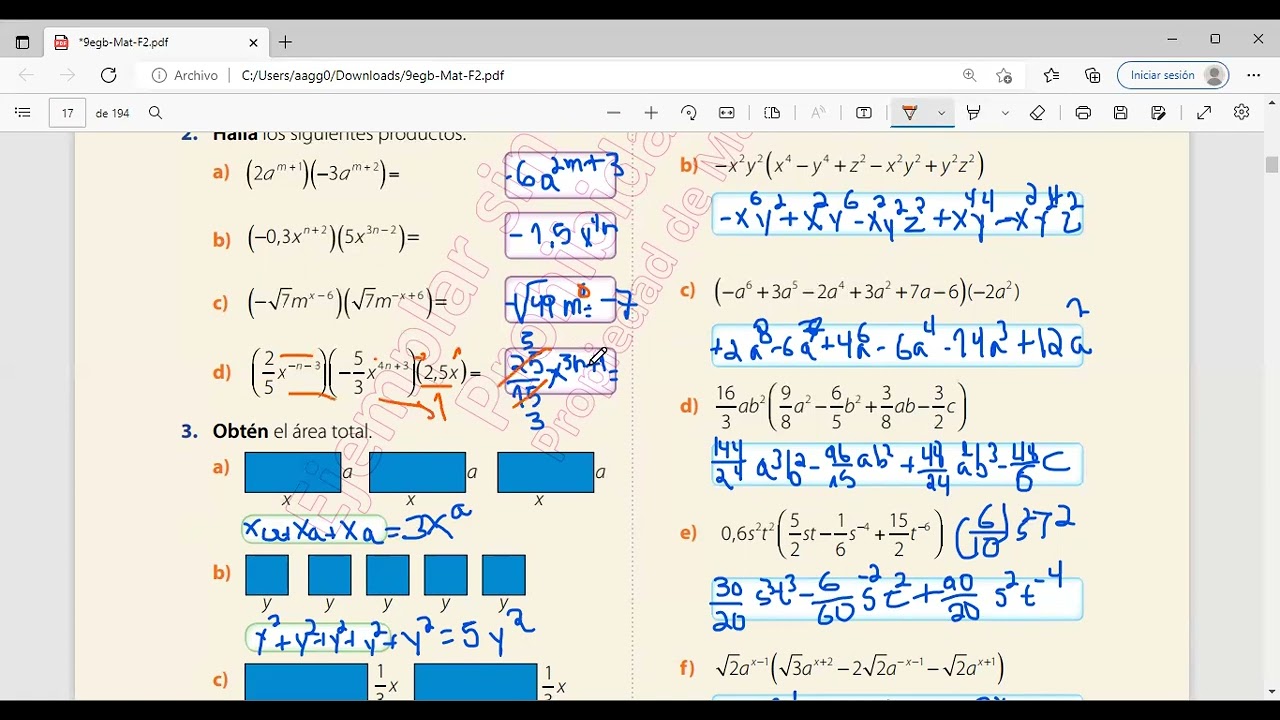
Task: Zoom out of the PDF
Action: (614, 113)
